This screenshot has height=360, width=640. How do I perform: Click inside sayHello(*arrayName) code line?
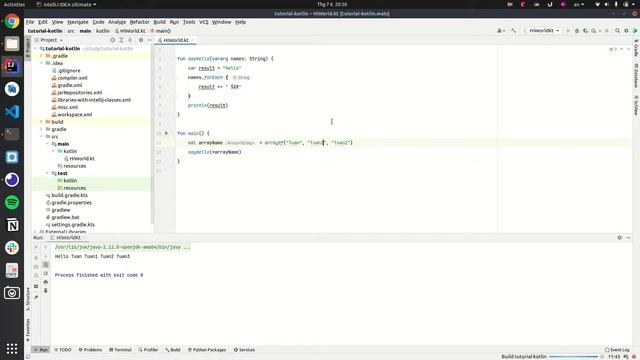[x=215, y=152]
